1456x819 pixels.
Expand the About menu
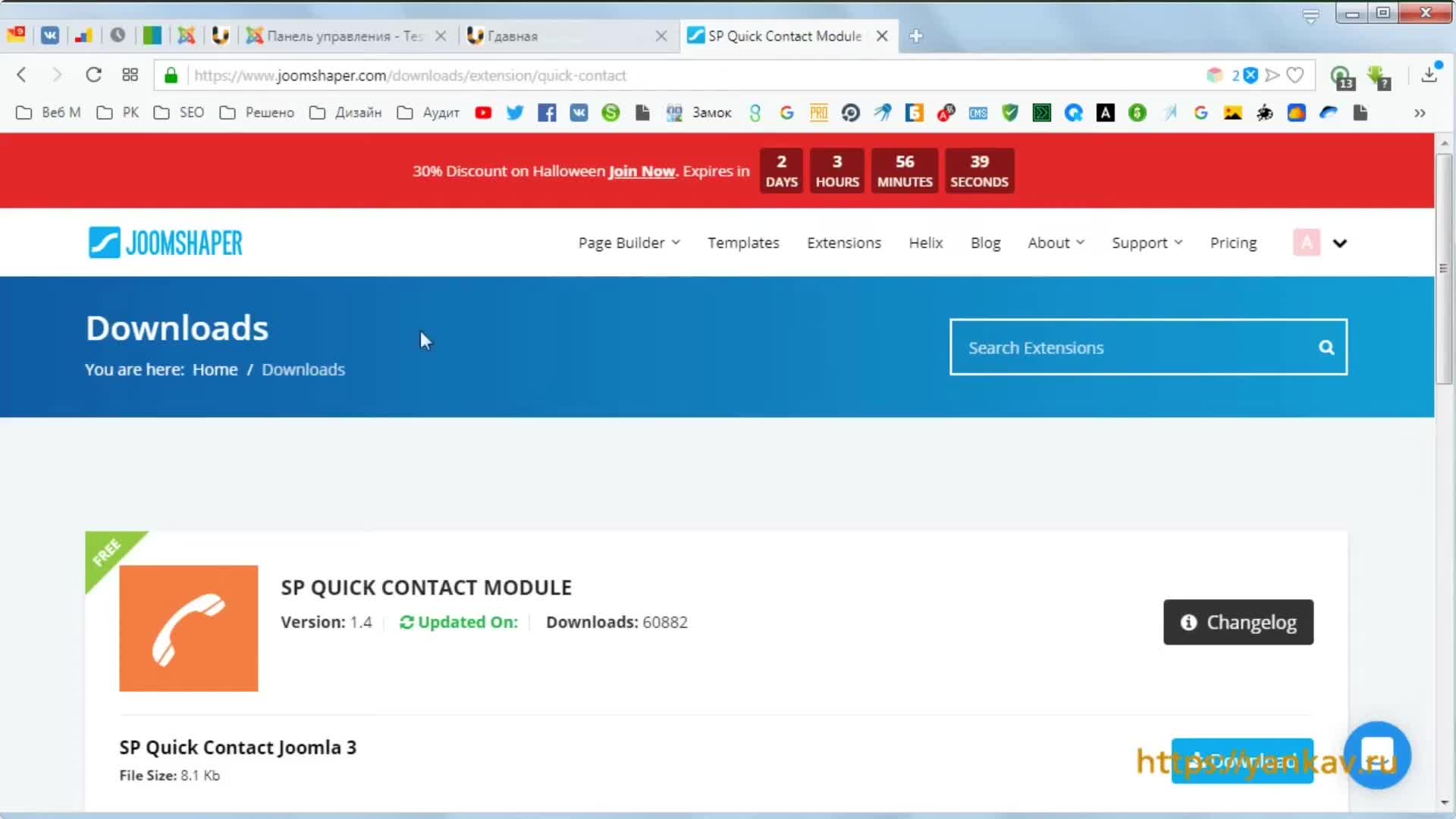pos(1056,243)
